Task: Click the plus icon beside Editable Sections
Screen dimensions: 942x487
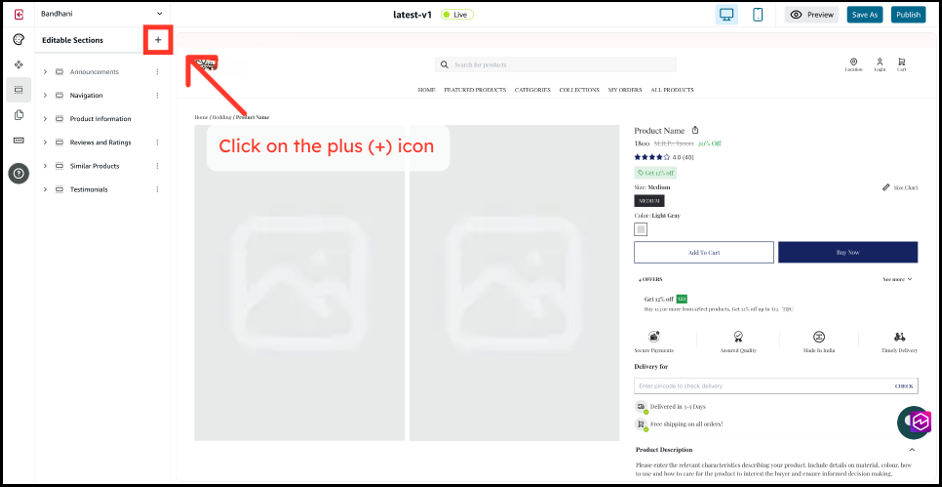Action: [157, 40]
